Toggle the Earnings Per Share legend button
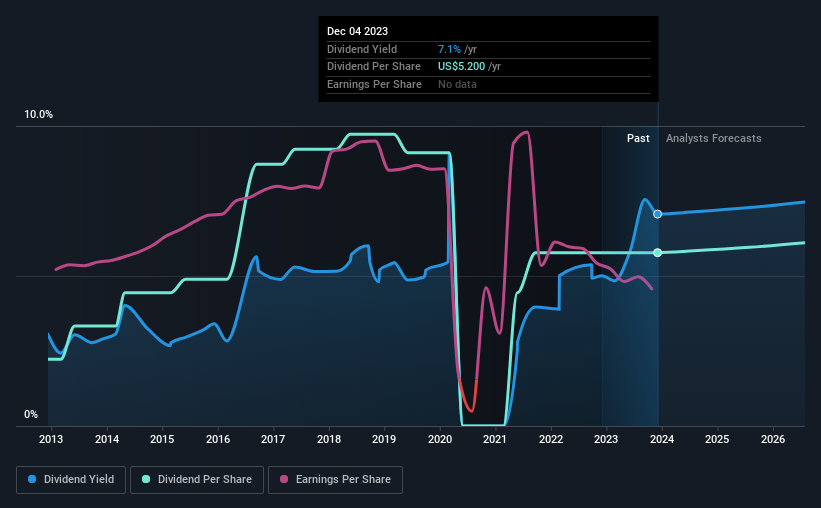The height and width of the screenshot is (508, 821). tap(335, 480)
